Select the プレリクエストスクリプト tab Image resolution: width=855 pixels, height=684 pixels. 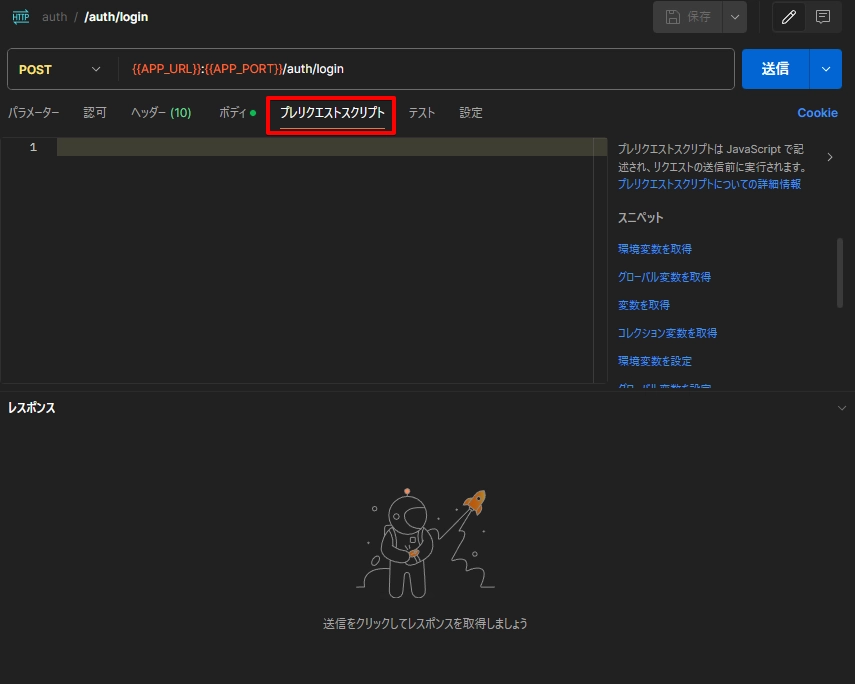(x=332, y=113)
